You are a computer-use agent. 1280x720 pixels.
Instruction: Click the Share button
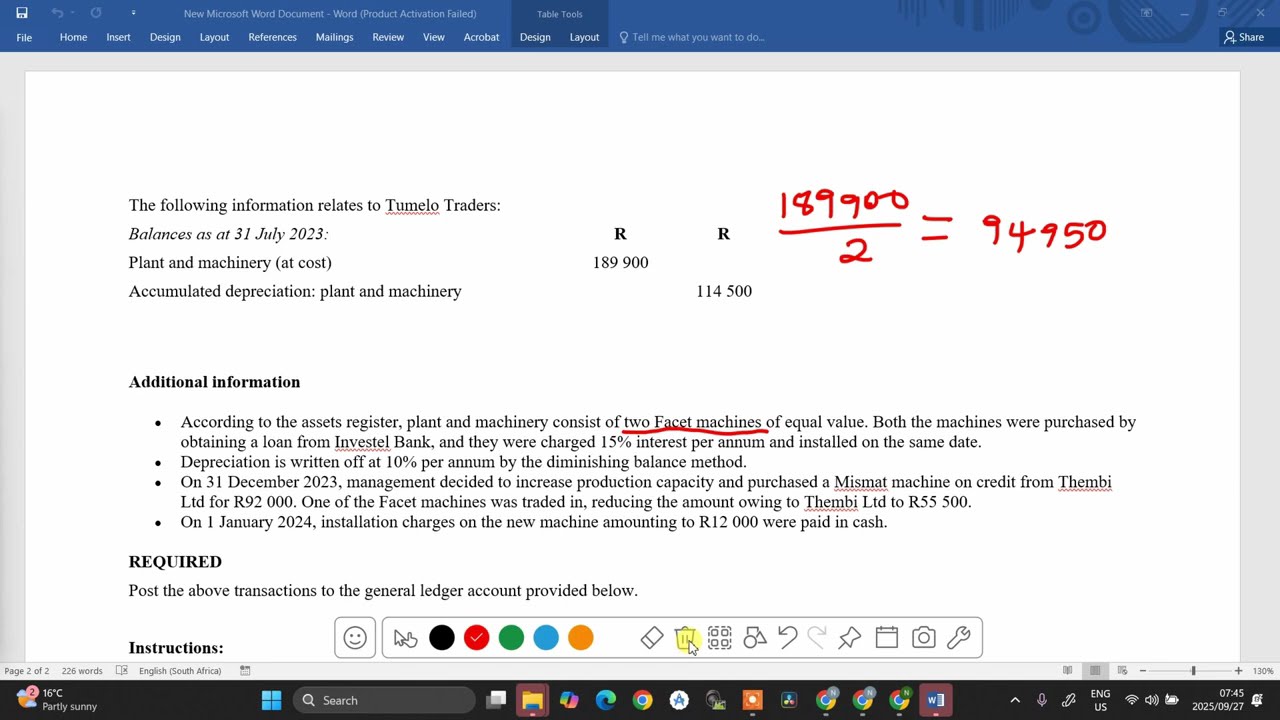click(x=1244, y=37)
